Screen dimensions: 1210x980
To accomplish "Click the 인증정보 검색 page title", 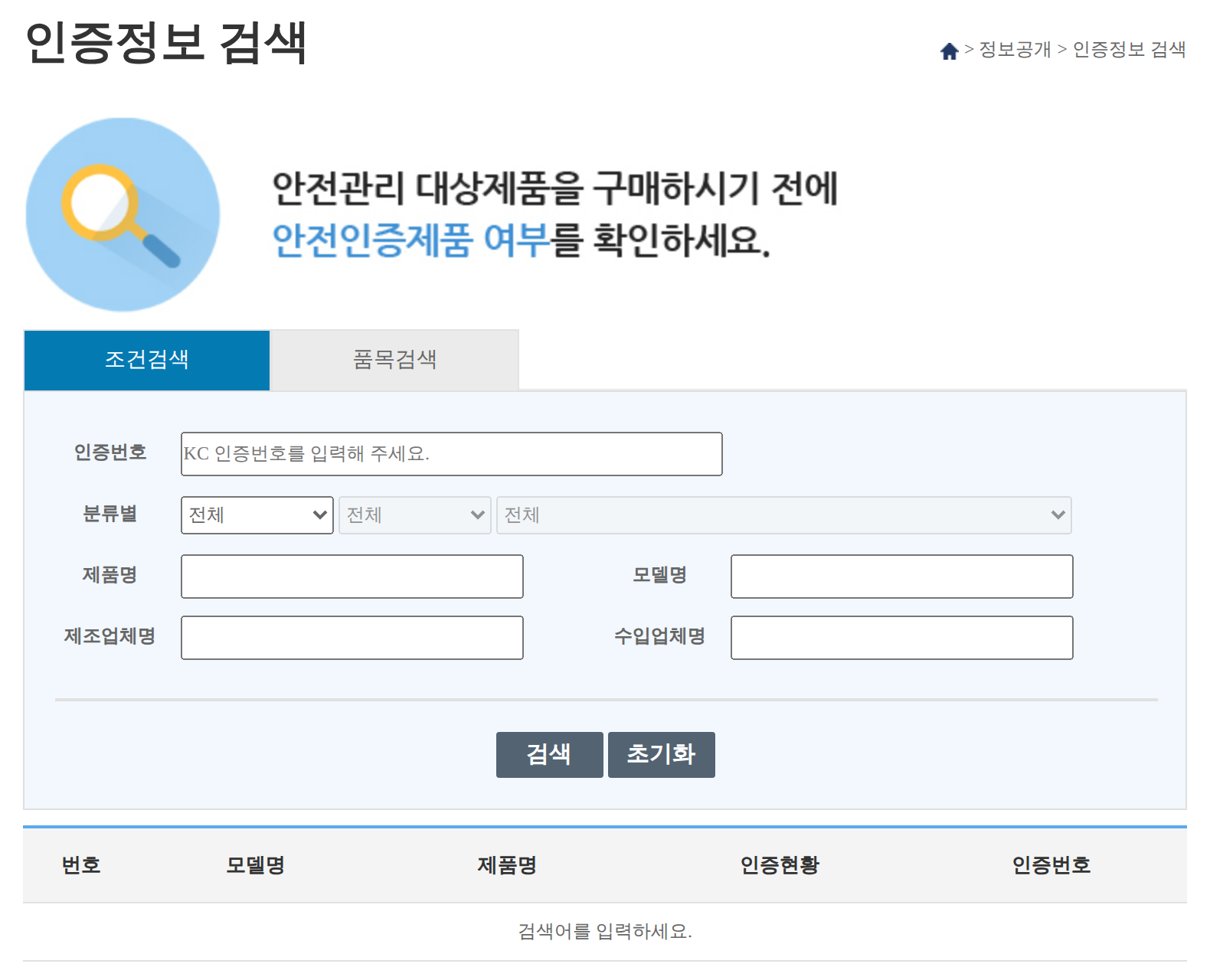I will [x=166, y=43].
